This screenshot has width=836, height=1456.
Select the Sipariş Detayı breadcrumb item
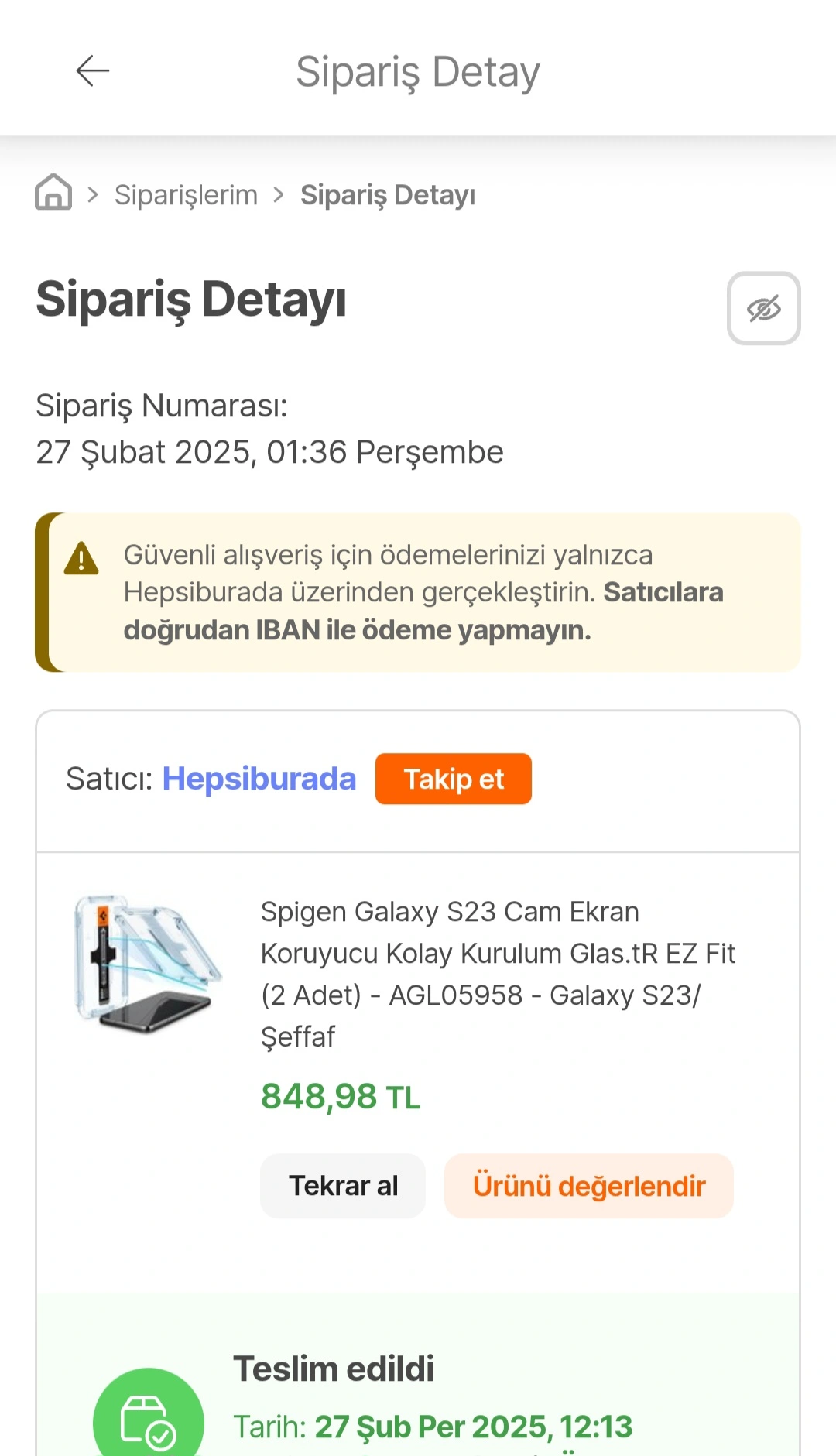coord(388,195)
